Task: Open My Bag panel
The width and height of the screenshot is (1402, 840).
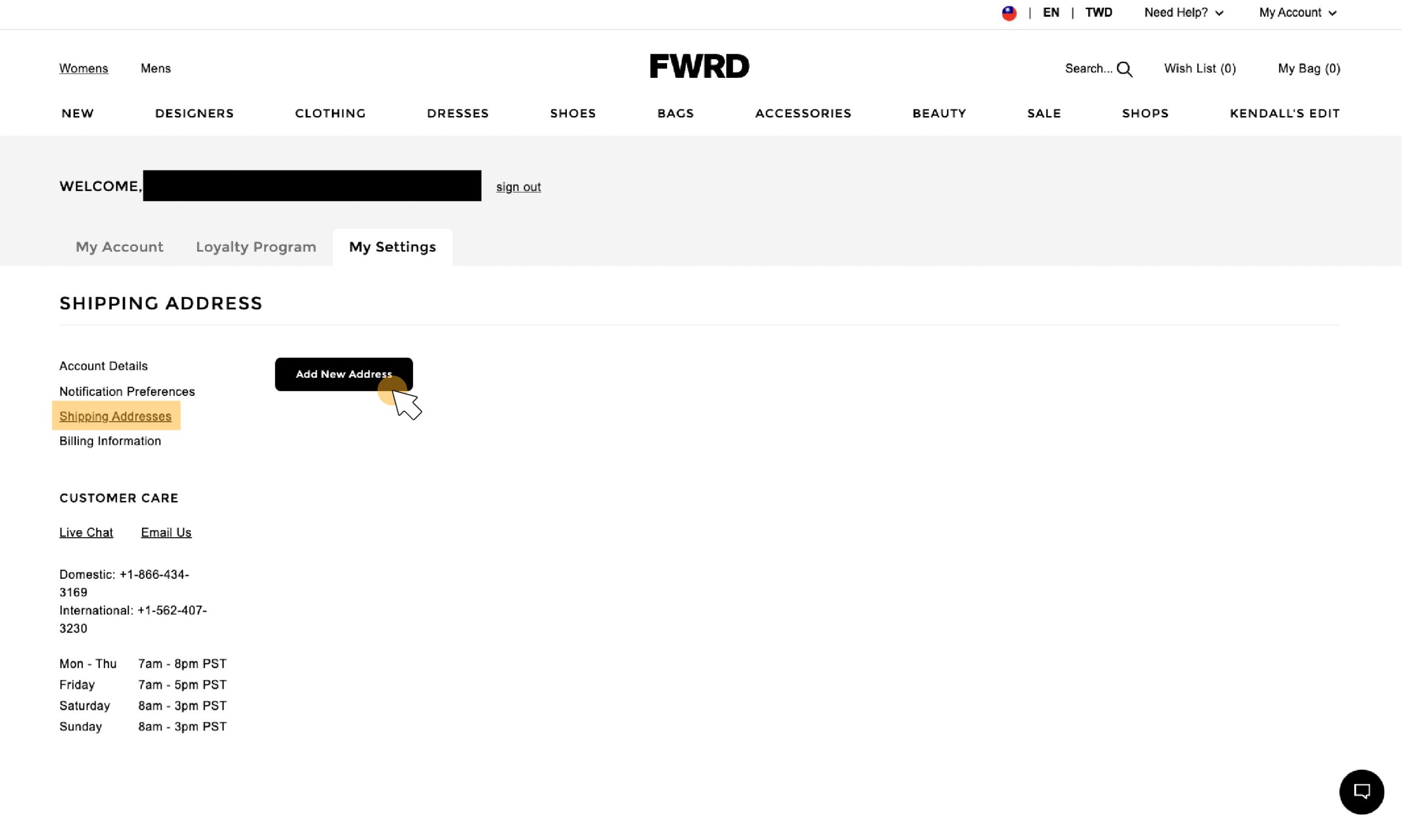Action: tap(1309, 68)
